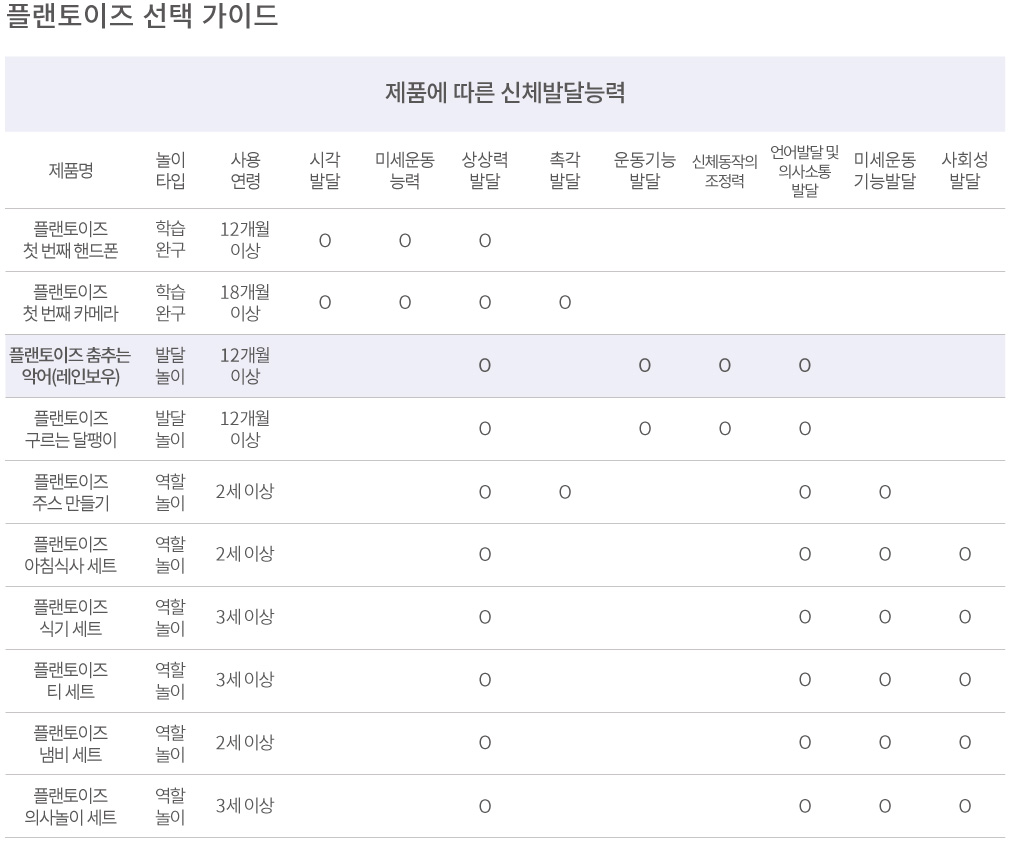The height and width of the screenshot is (846, 1010).
Task: Click the 언어발달 mark for 냄비 세트
Action: click(x=805, y=743)
